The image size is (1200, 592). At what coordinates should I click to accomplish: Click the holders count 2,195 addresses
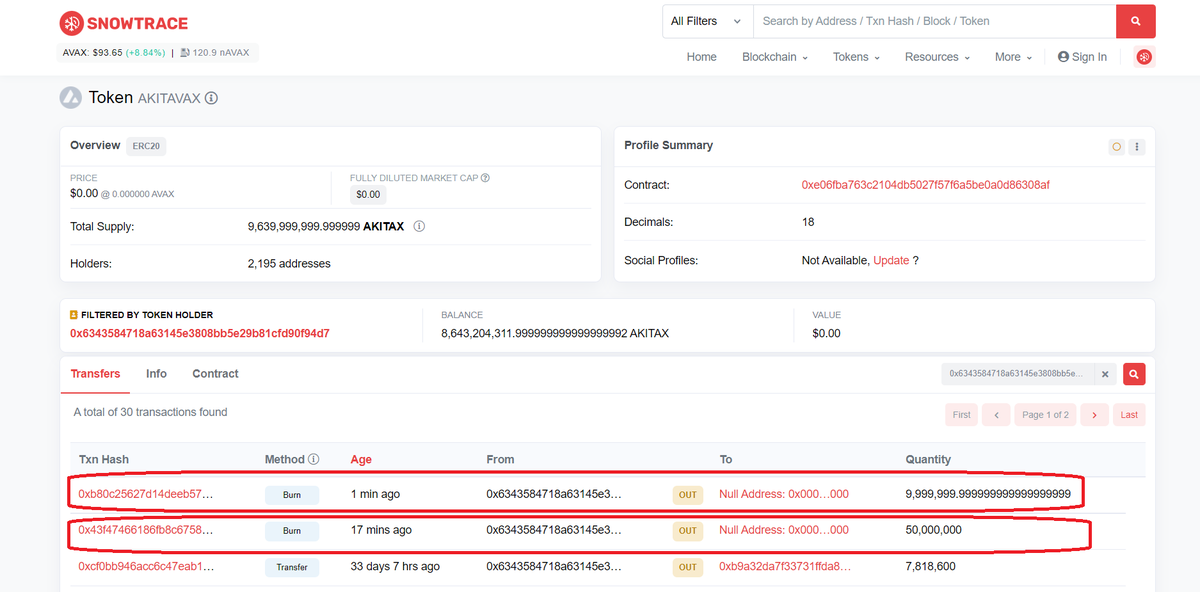click(x=289, y=264)
